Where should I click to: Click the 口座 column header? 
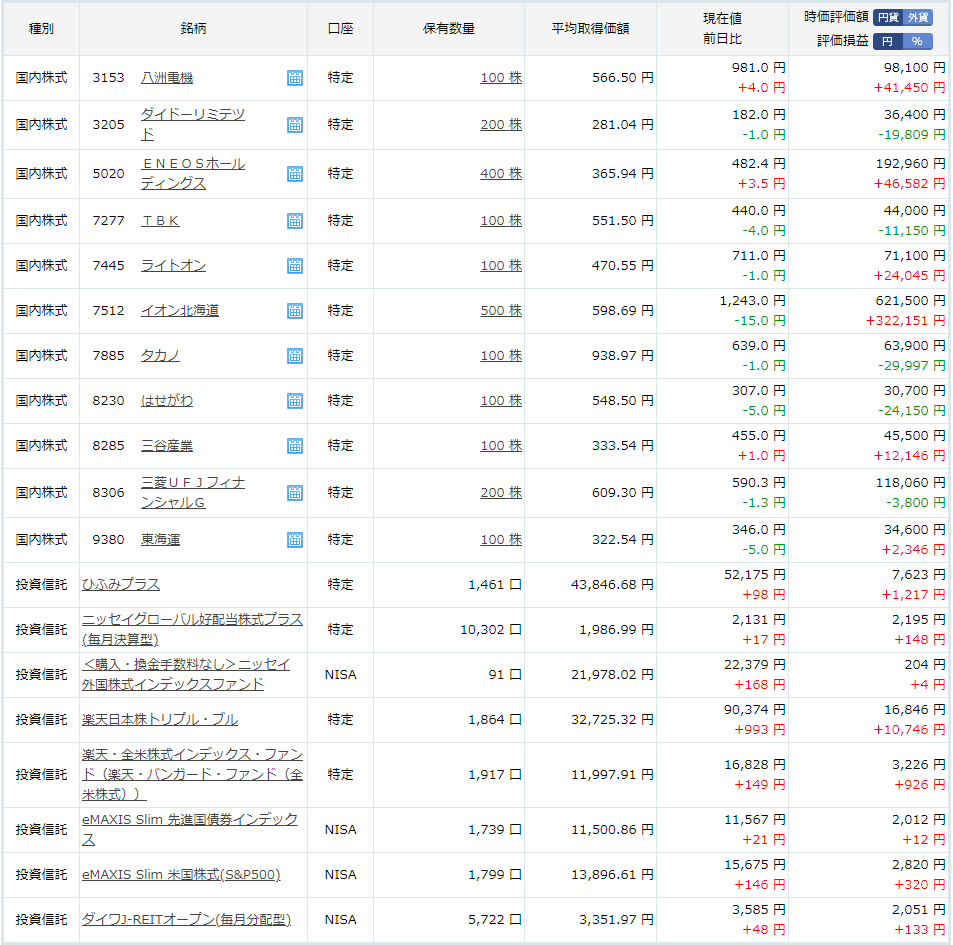(x=340, y=29)
